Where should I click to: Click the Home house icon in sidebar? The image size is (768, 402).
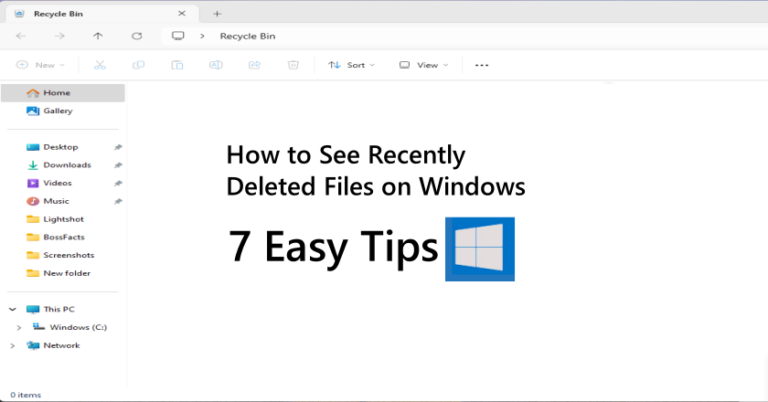33,93
